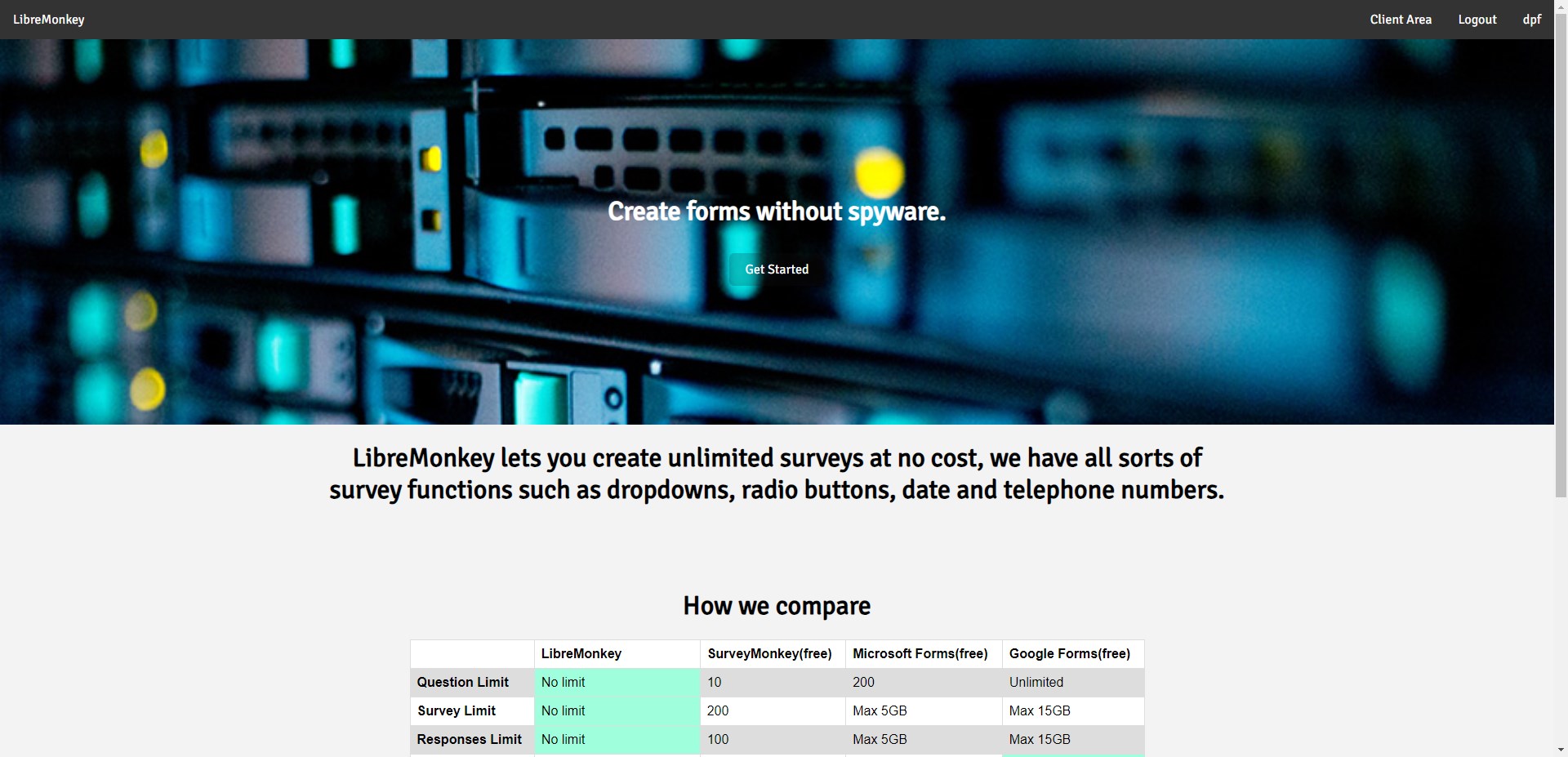Open the LibreMonkey home link
The width and height of the screenshot is (1568, 757).
49,20
